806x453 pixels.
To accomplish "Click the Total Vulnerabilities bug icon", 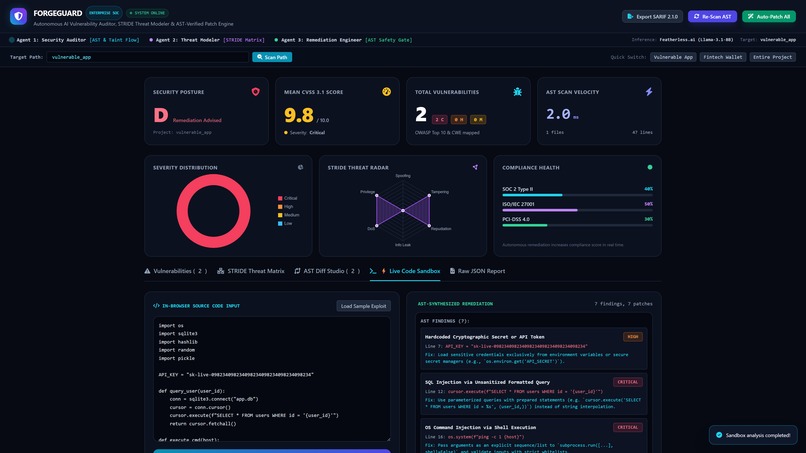I will pyautogui.click(x=518, y=92).
